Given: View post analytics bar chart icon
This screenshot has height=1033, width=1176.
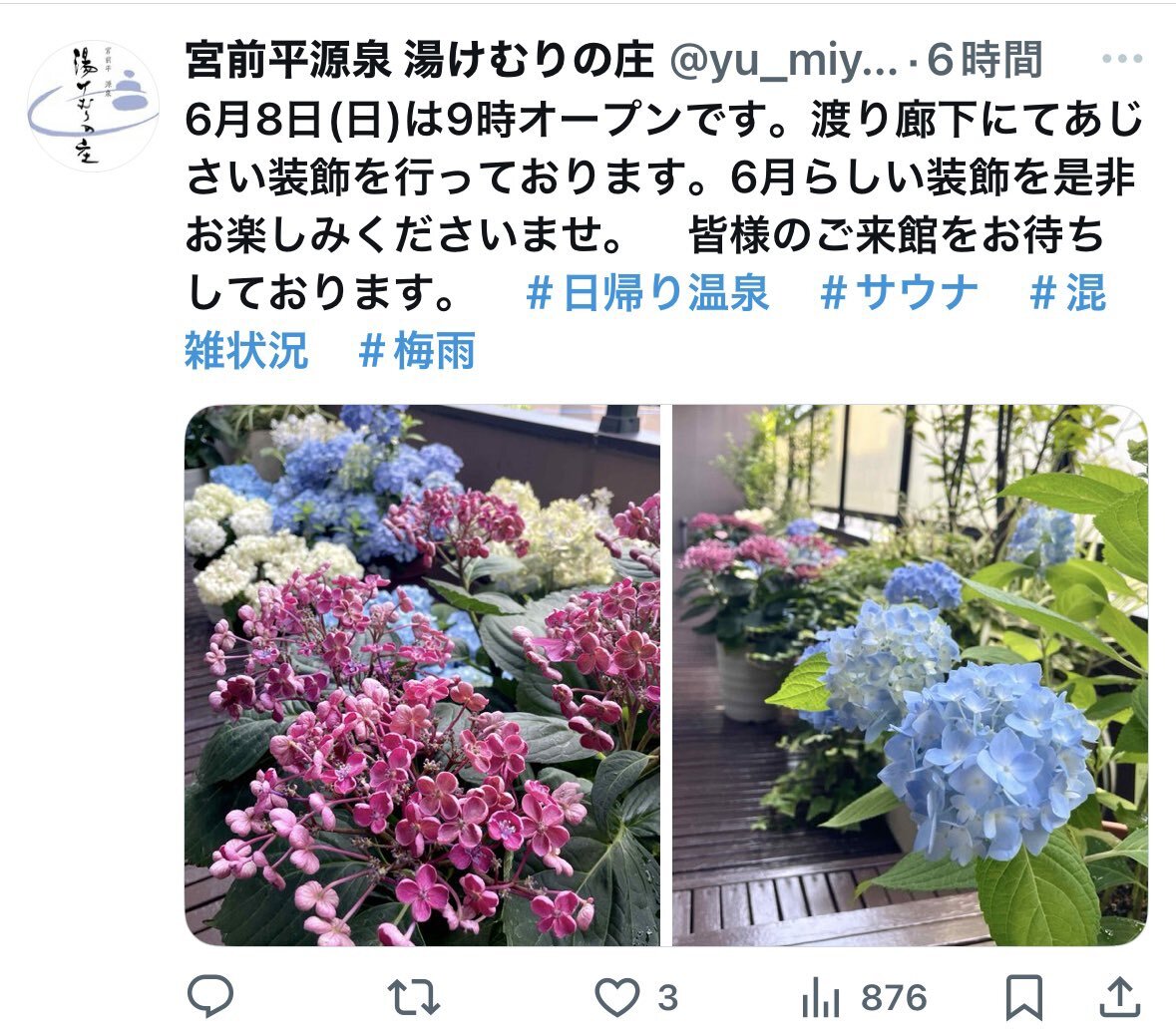Looking at the screenshot, I should (x=821, y=998).
